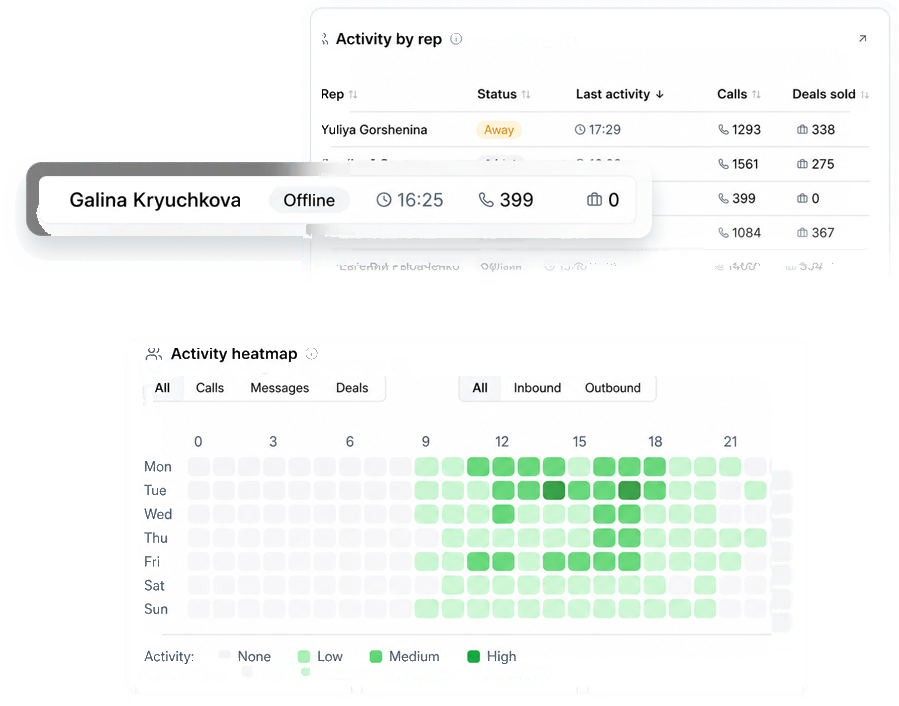Select the All tab next to Inbound

(x=480, y=388)
